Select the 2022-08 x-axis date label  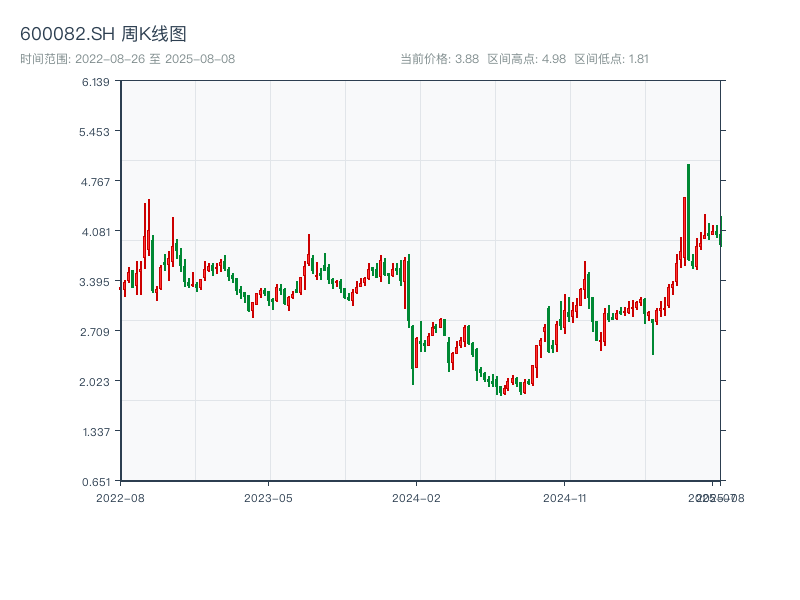[120, 497]
